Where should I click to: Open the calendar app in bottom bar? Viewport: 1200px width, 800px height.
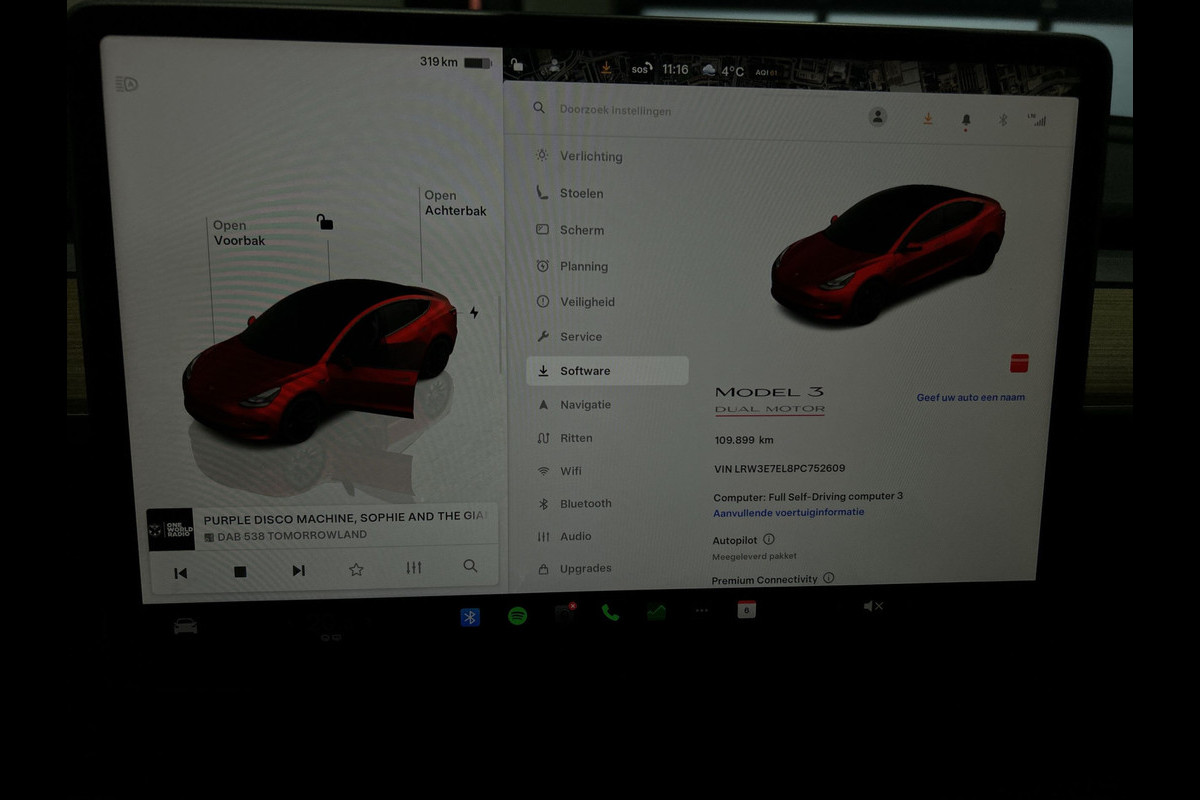click(746, 610)
